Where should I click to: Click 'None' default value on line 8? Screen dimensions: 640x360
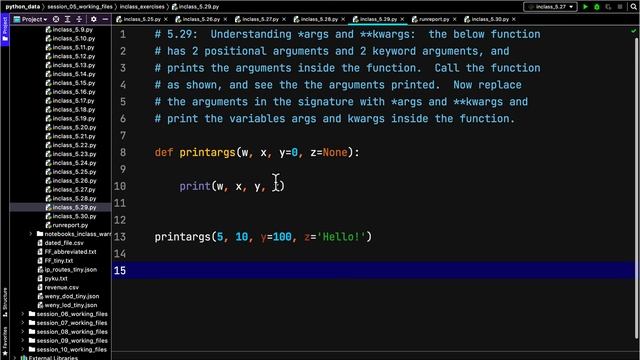[x=335, y=153]
